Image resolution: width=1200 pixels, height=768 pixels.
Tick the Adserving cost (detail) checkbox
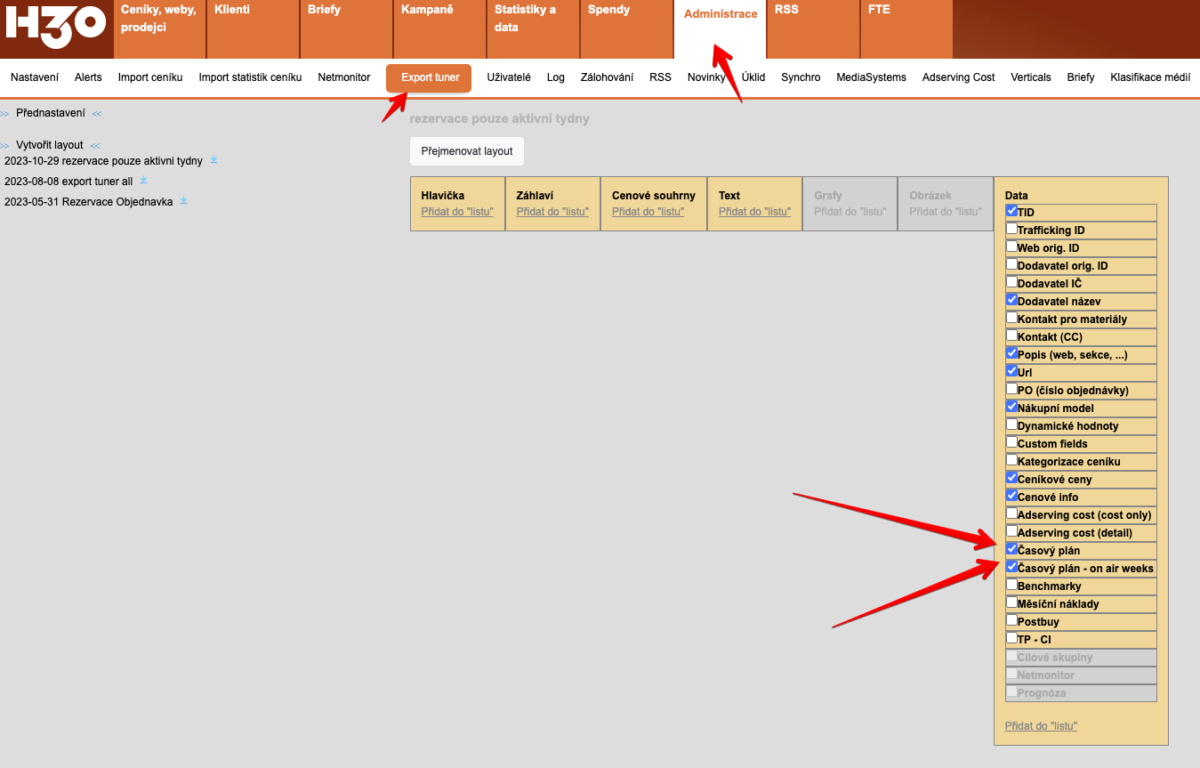[1012, 532]
